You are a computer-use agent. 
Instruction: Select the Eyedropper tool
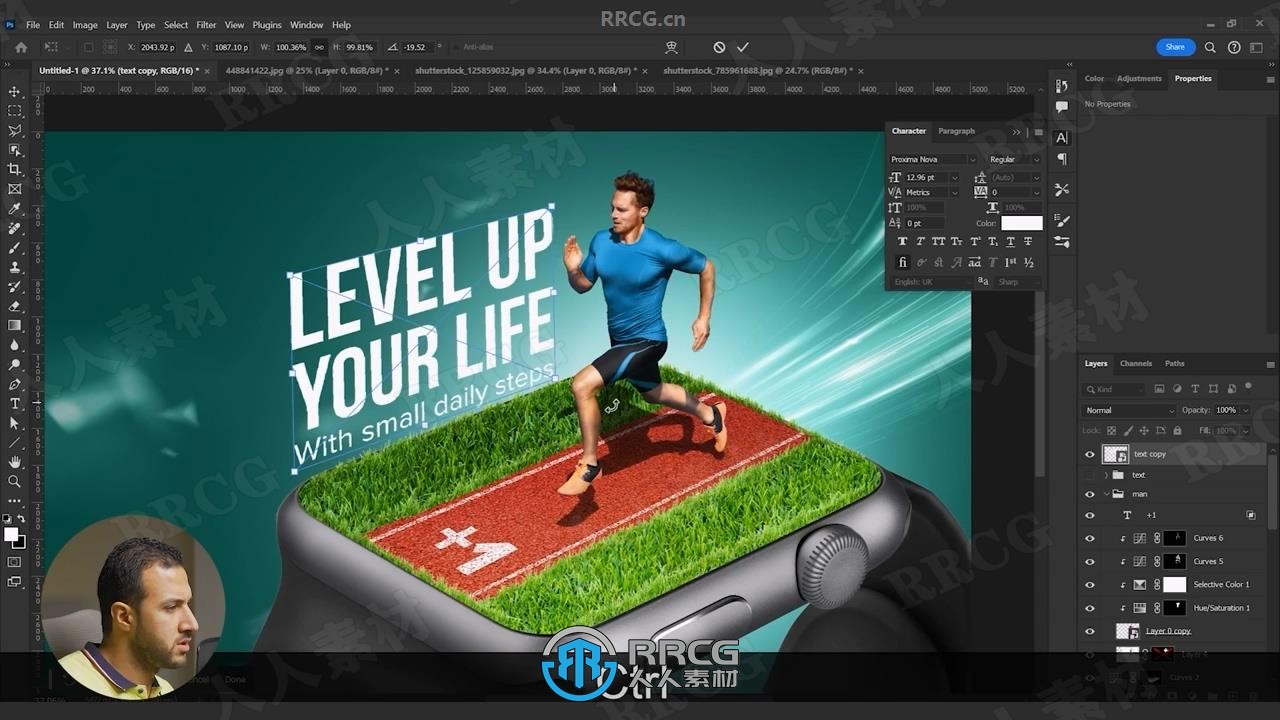coord(15,208)
